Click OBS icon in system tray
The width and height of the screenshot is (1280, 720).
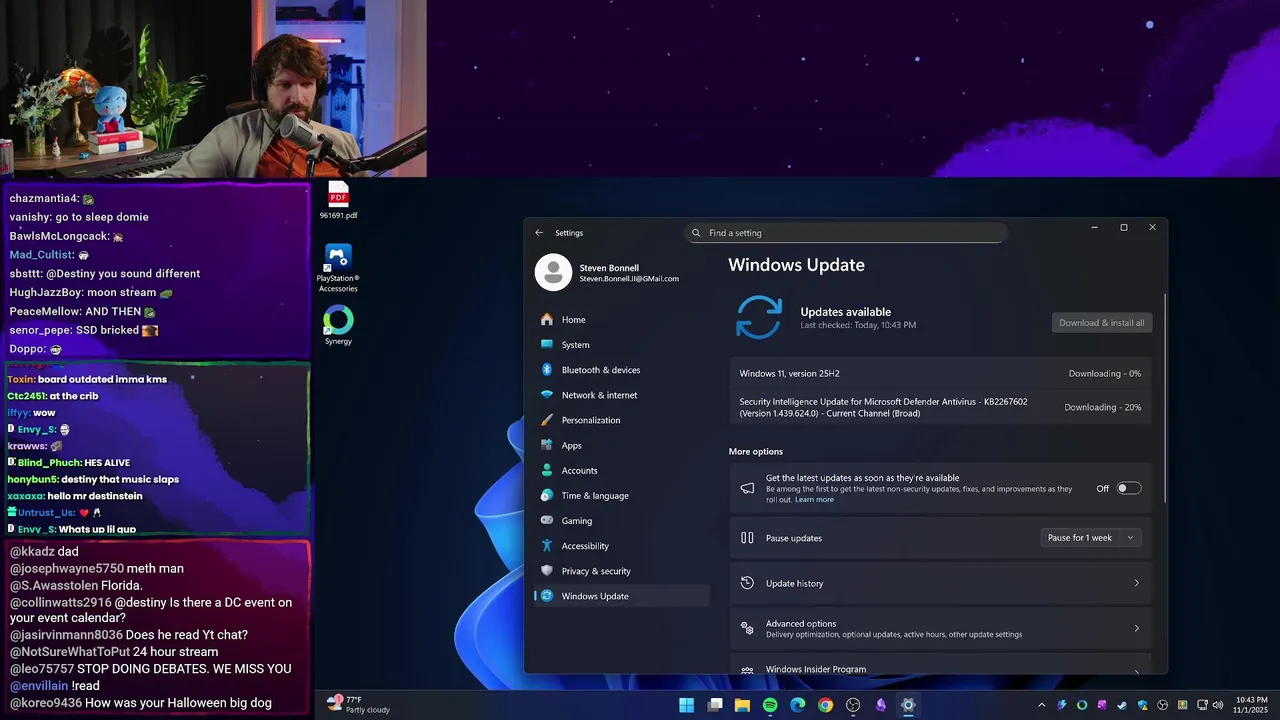pyautogui.click(x=1162, y=705)
